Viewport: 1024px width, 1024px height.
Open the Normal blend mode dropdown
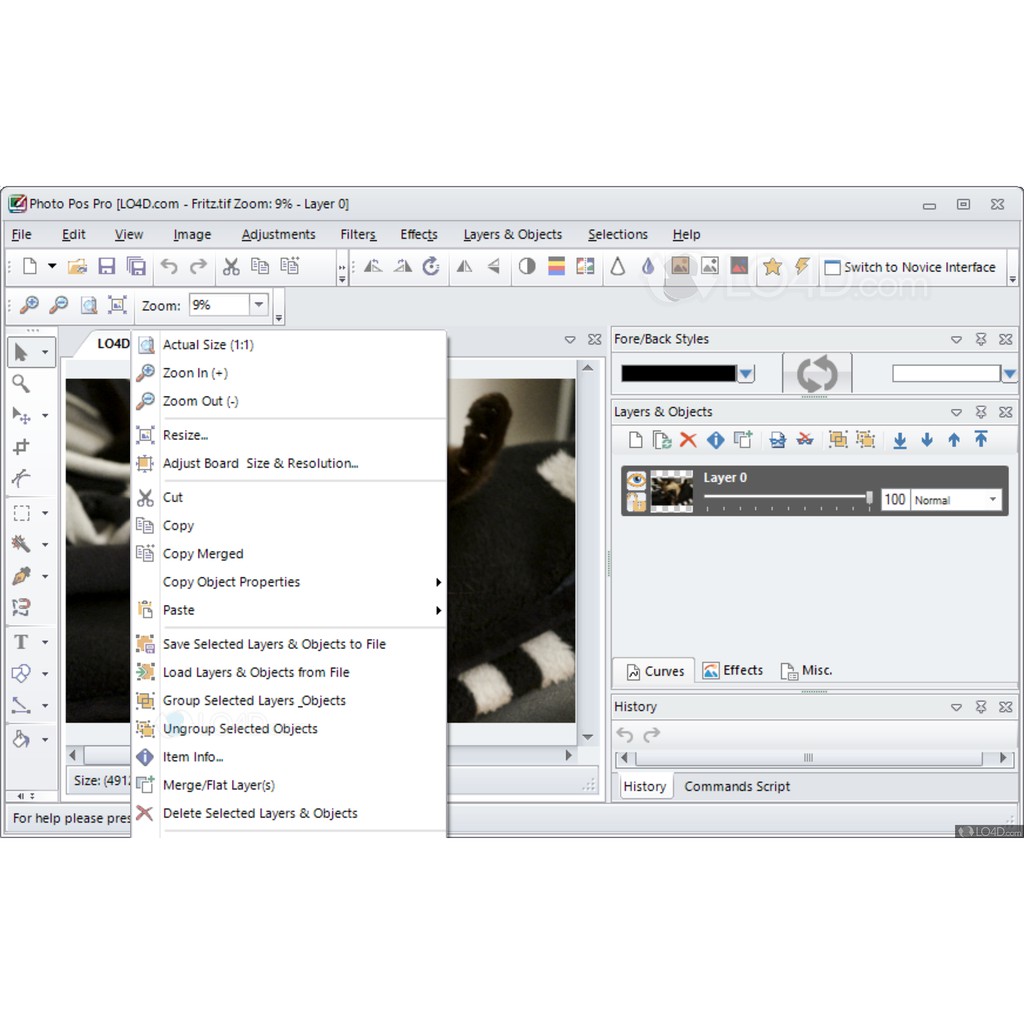992,500
